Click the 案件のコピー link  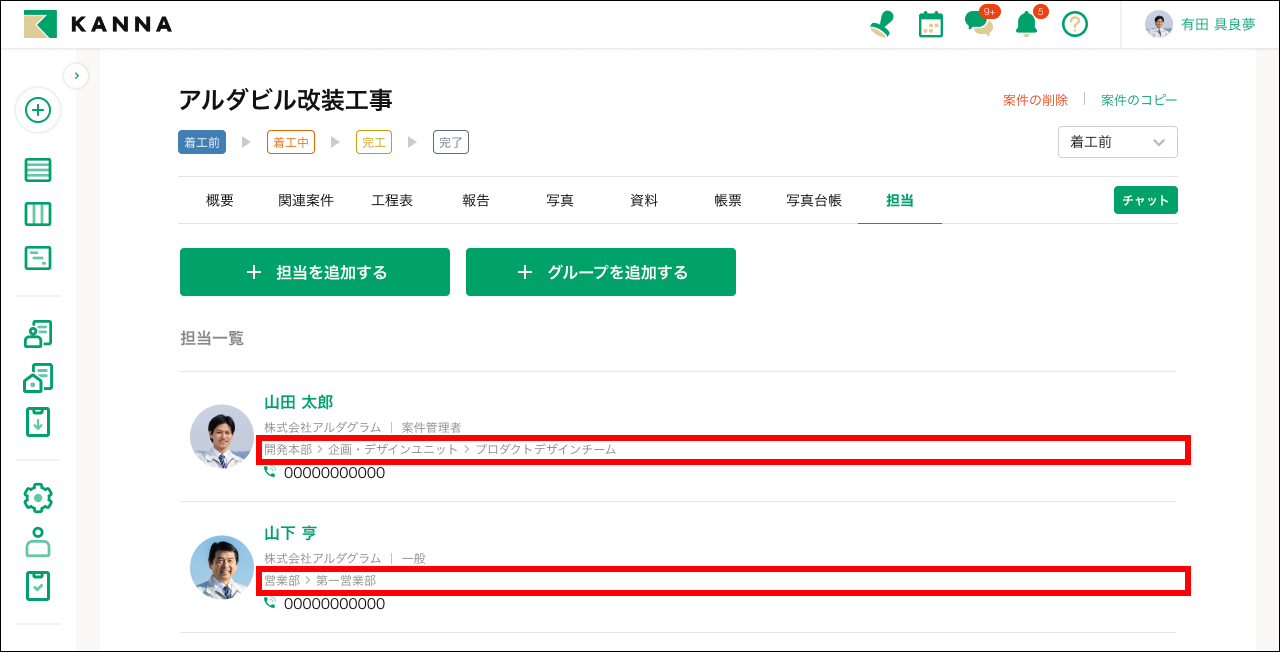point(1138,99)
